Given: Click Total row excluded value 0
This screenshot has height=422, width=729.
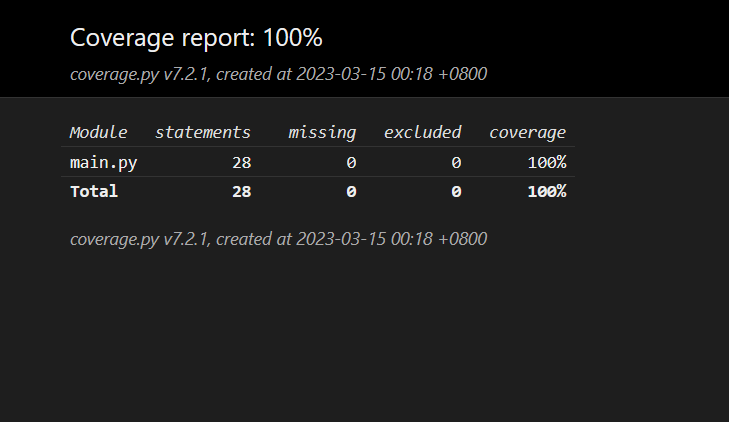Looking at the screenshot, I should click(456, 191).
